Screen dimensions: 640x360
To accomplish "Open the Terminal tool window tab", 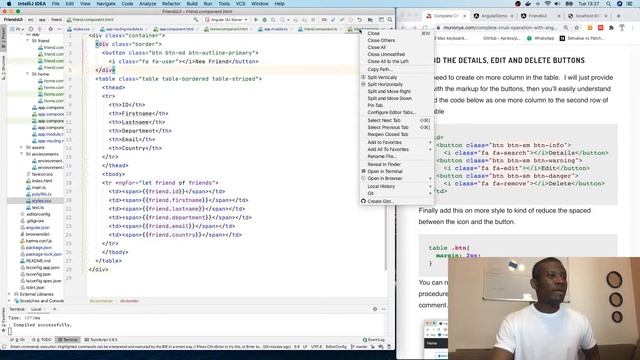I will point(68,340).
